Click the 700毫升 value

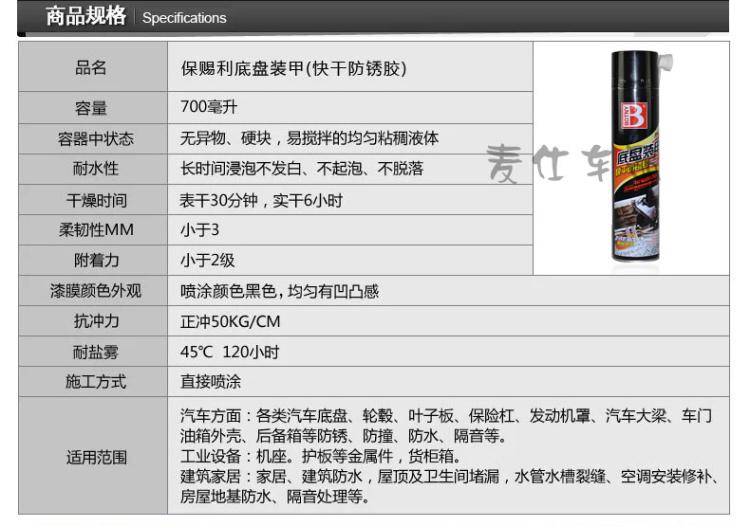tap(209, 107)
